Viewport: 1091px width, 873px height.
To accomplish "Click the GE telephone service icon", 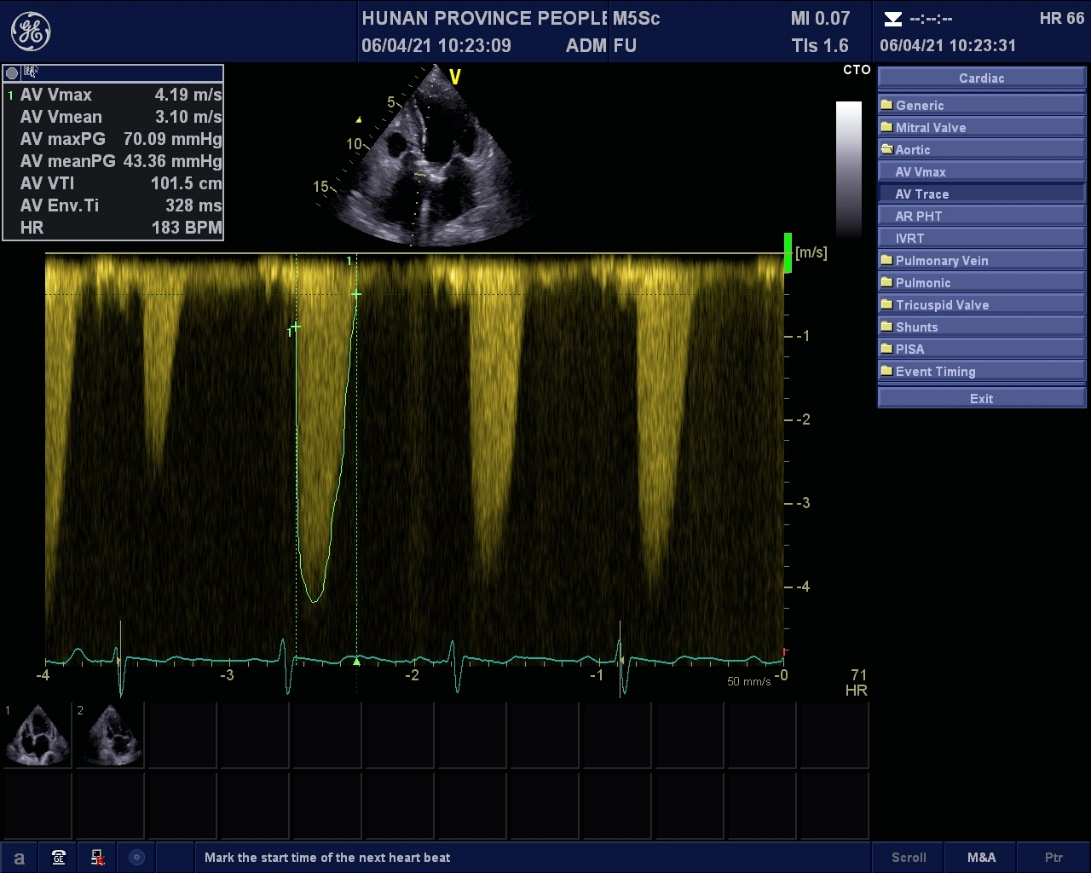I will (x=59, y=857).
